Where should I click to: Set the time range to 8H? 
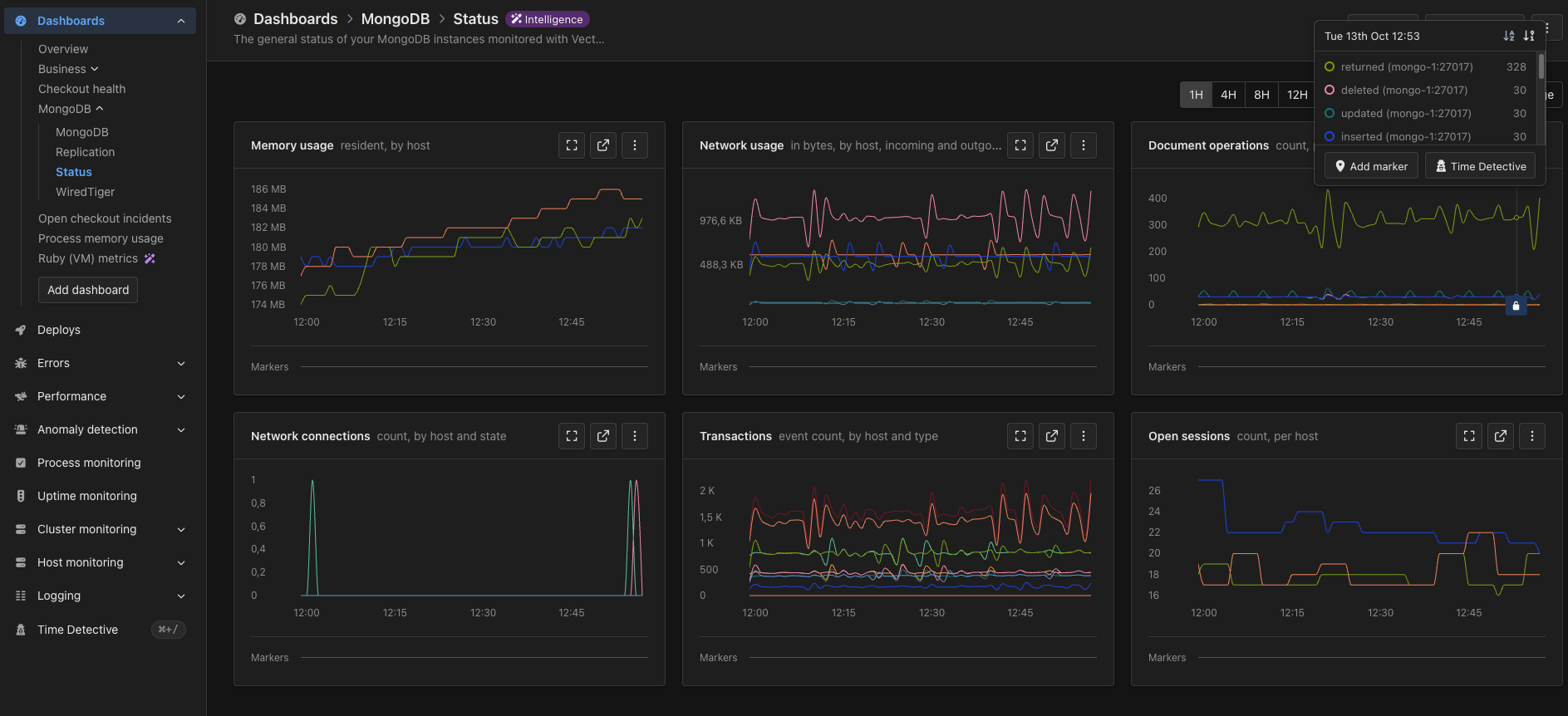point(1261,95)
